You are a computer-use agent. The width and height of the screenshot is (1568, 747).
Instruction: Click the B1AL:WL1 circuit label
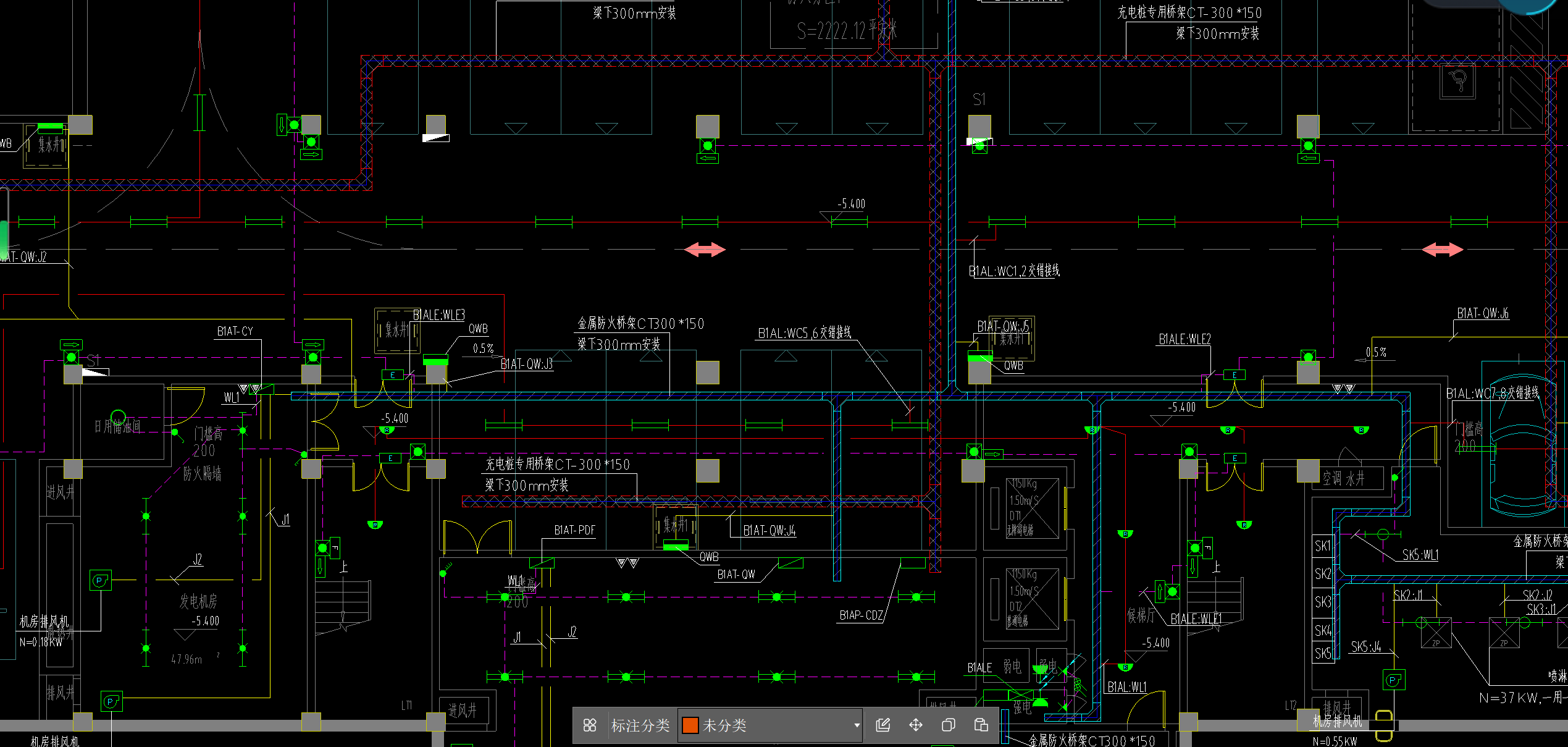(1127, 687)
